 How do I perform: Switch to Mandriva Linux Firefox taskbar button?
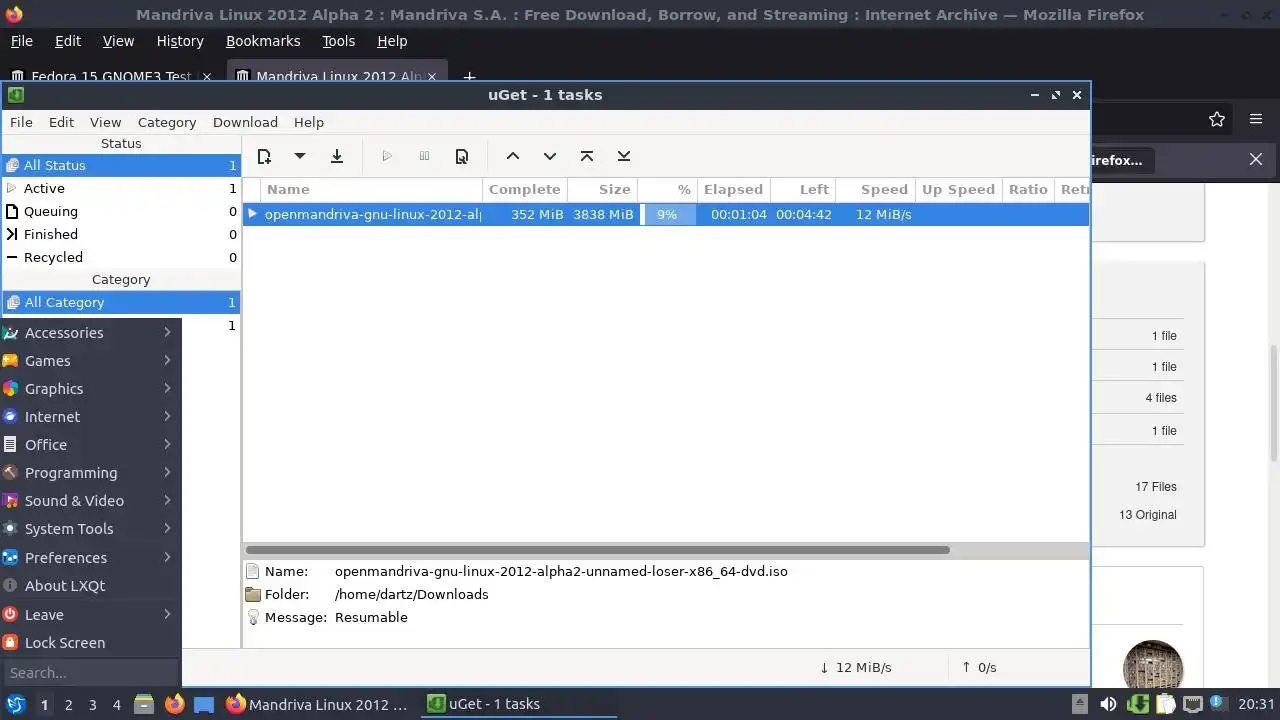(318, 704)
